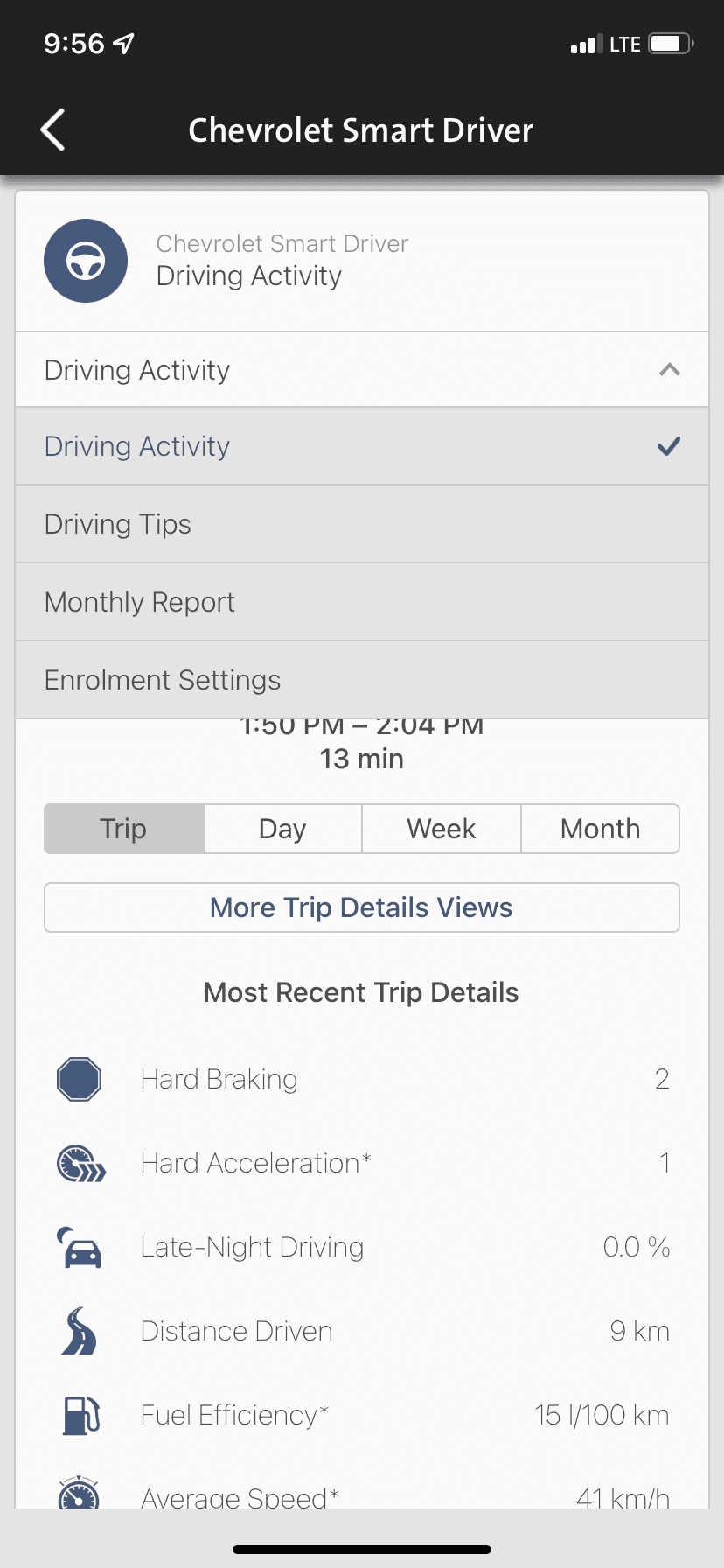Tap the steering wheel Smart Driver icon
Screen dimensions: 724x1568
[86, 261]
